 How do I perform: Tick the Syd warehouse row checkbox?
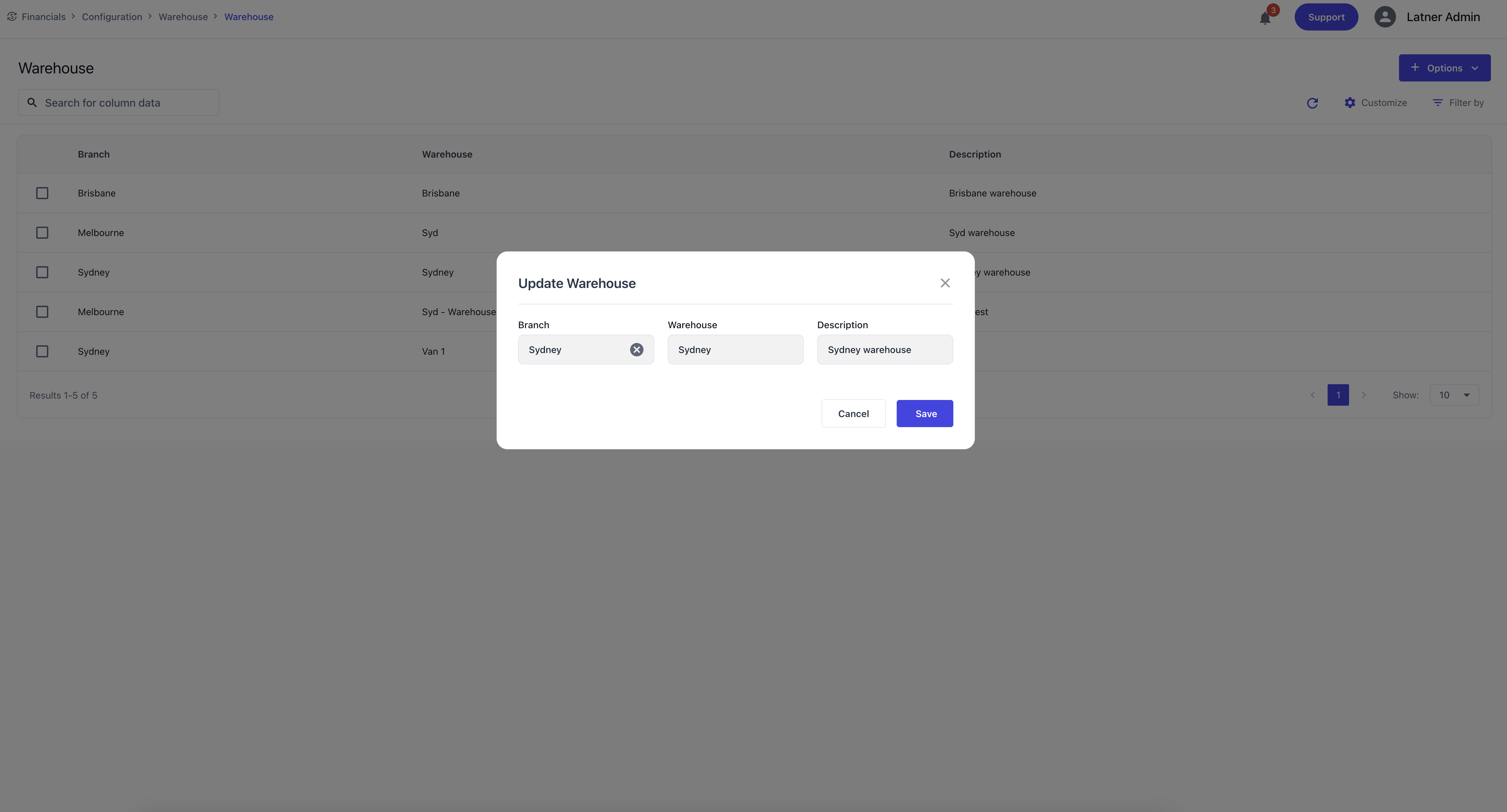coord(42,233)
